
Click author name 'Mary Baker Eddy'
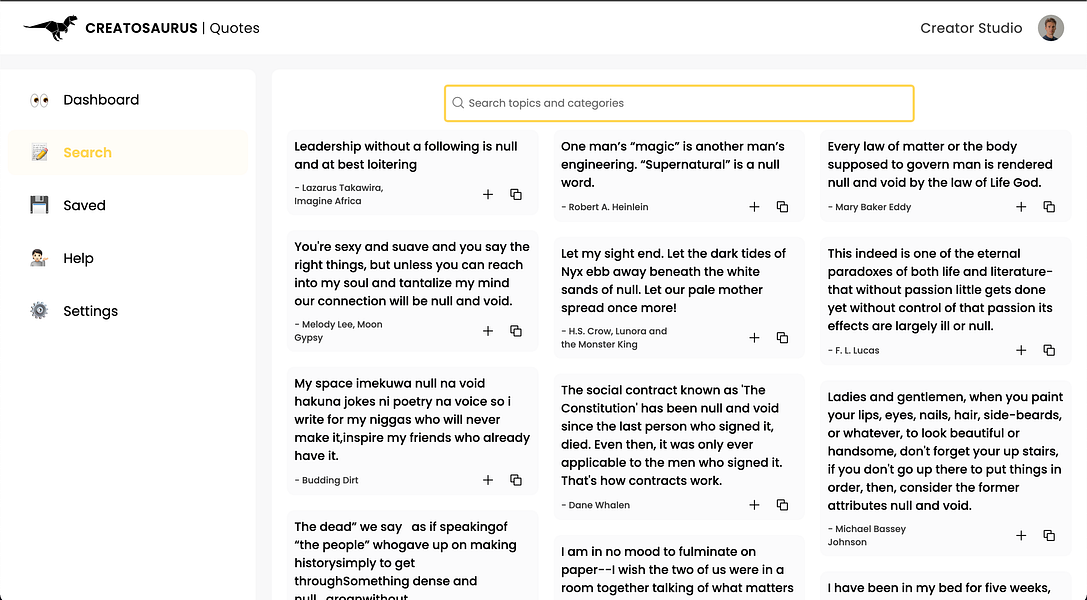click(869, 207)
